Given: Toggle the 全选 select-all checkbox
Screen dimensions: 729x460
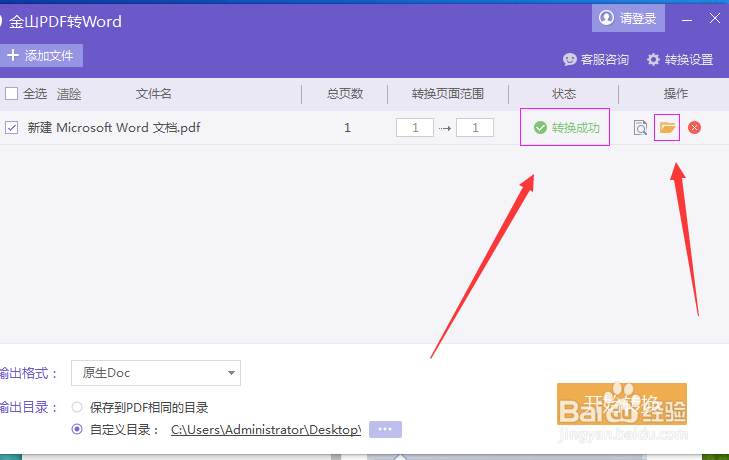Looking at the screenshot, I should click(12, 93).
